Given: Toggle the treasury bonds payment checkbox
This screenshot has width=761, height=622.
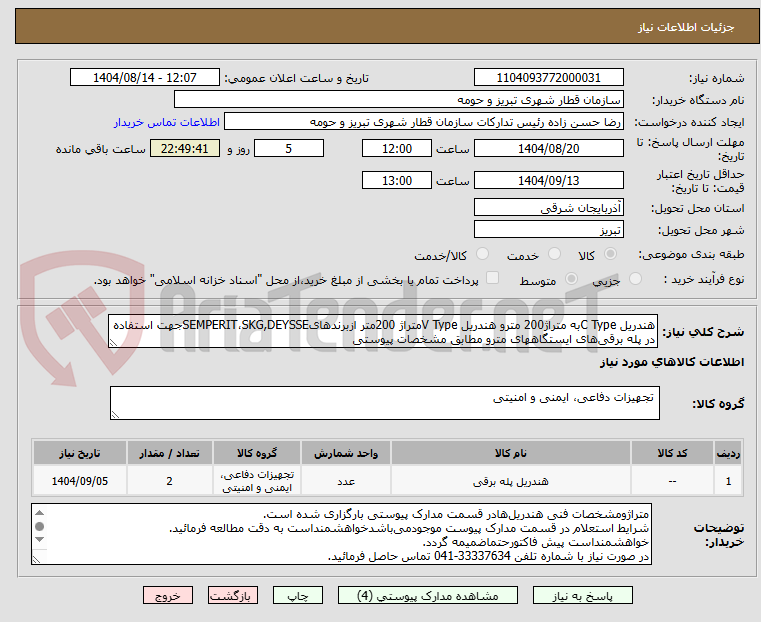Looking at the screenshot, I should click(x=493, y=278).
